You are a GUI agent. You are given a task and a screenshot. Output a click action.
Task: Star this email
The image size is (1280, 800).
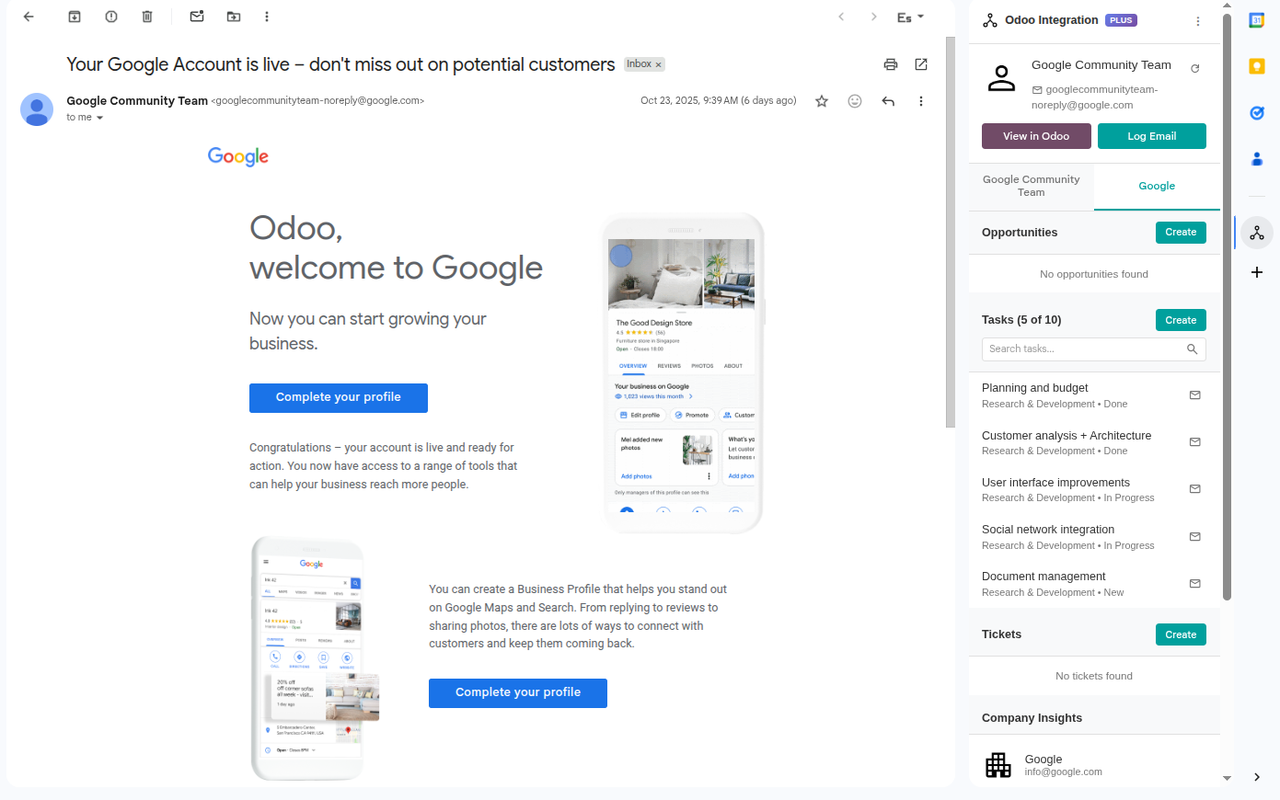[821, 101]
